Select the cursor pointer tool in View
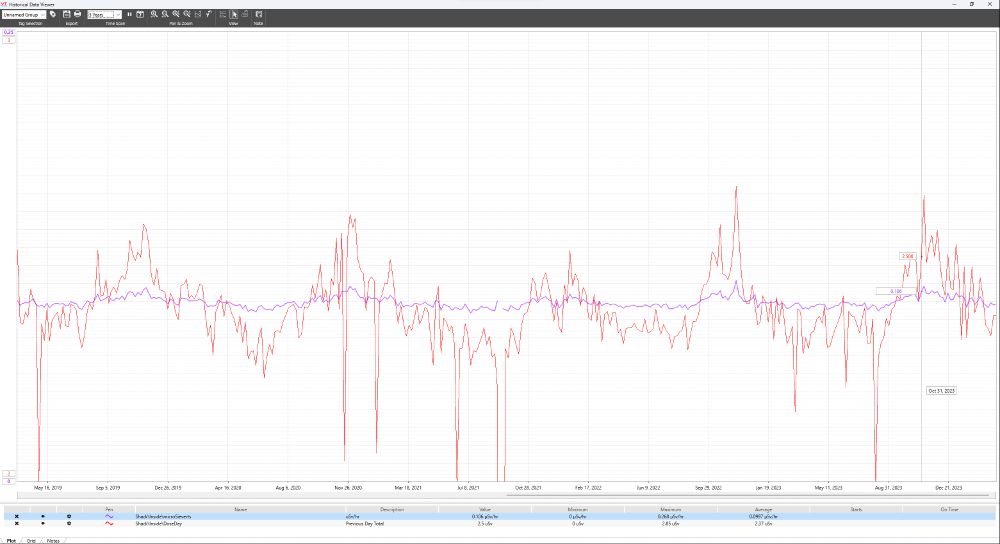 (x=233, y=14)
